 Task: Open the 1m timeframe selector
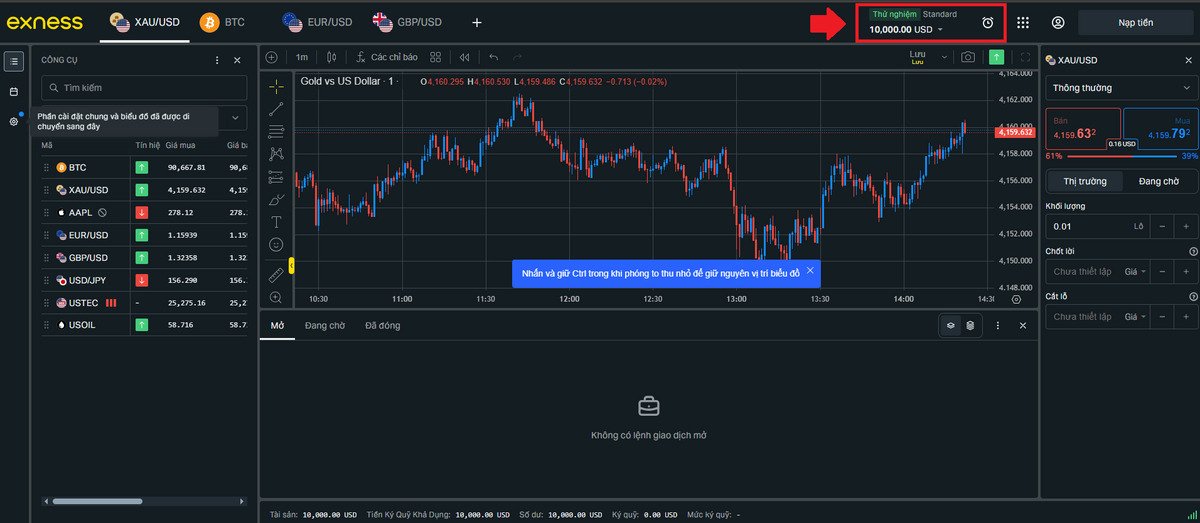point(302,57)
